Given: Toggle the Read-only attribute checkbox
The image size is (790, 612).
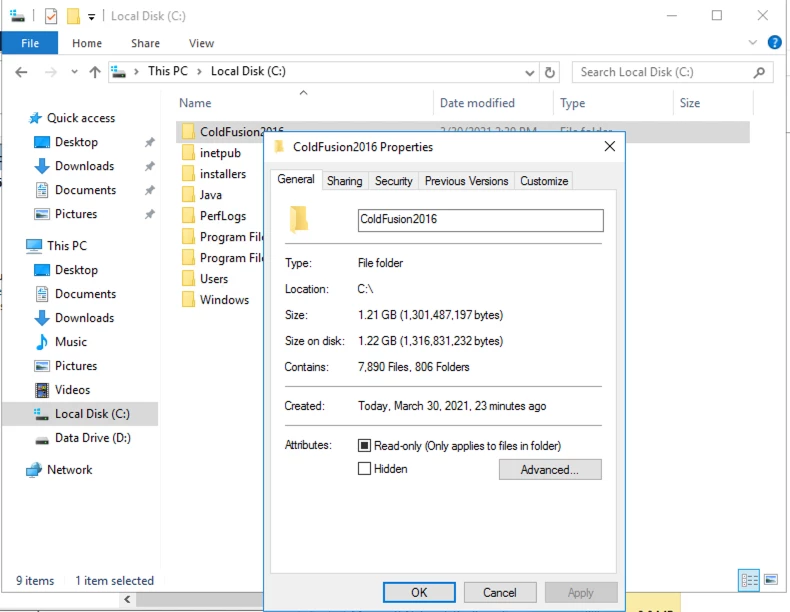Looking at the screenshot, I should point(364,446).
